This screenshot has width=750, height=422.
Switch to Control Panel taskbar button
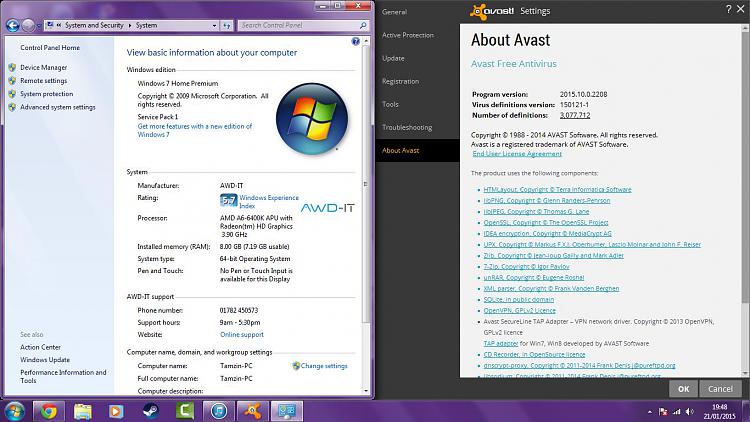(x=287, y=411)
